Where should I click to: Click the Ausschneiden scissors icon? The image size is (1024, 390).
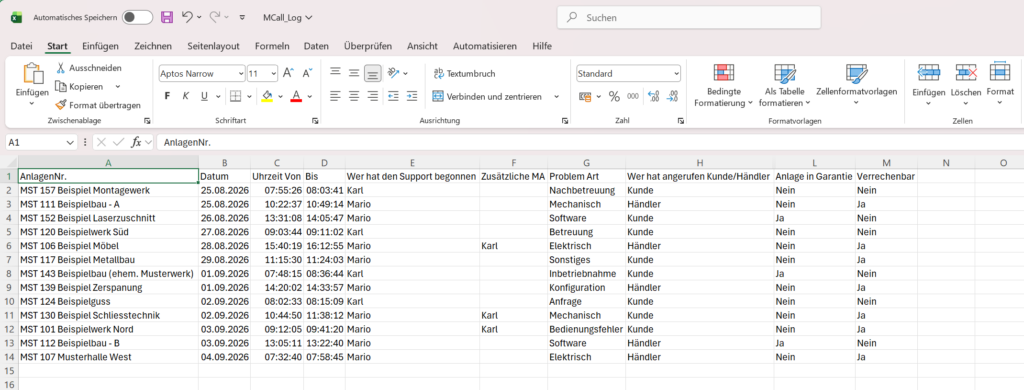[61, 68]
